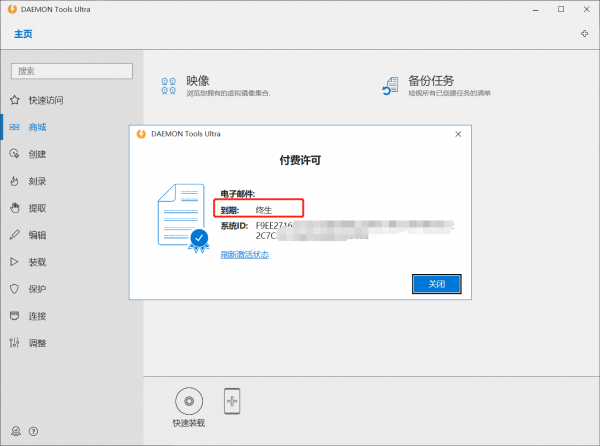
Task: Click the 系统ID label text
Action: click(234, 226)
